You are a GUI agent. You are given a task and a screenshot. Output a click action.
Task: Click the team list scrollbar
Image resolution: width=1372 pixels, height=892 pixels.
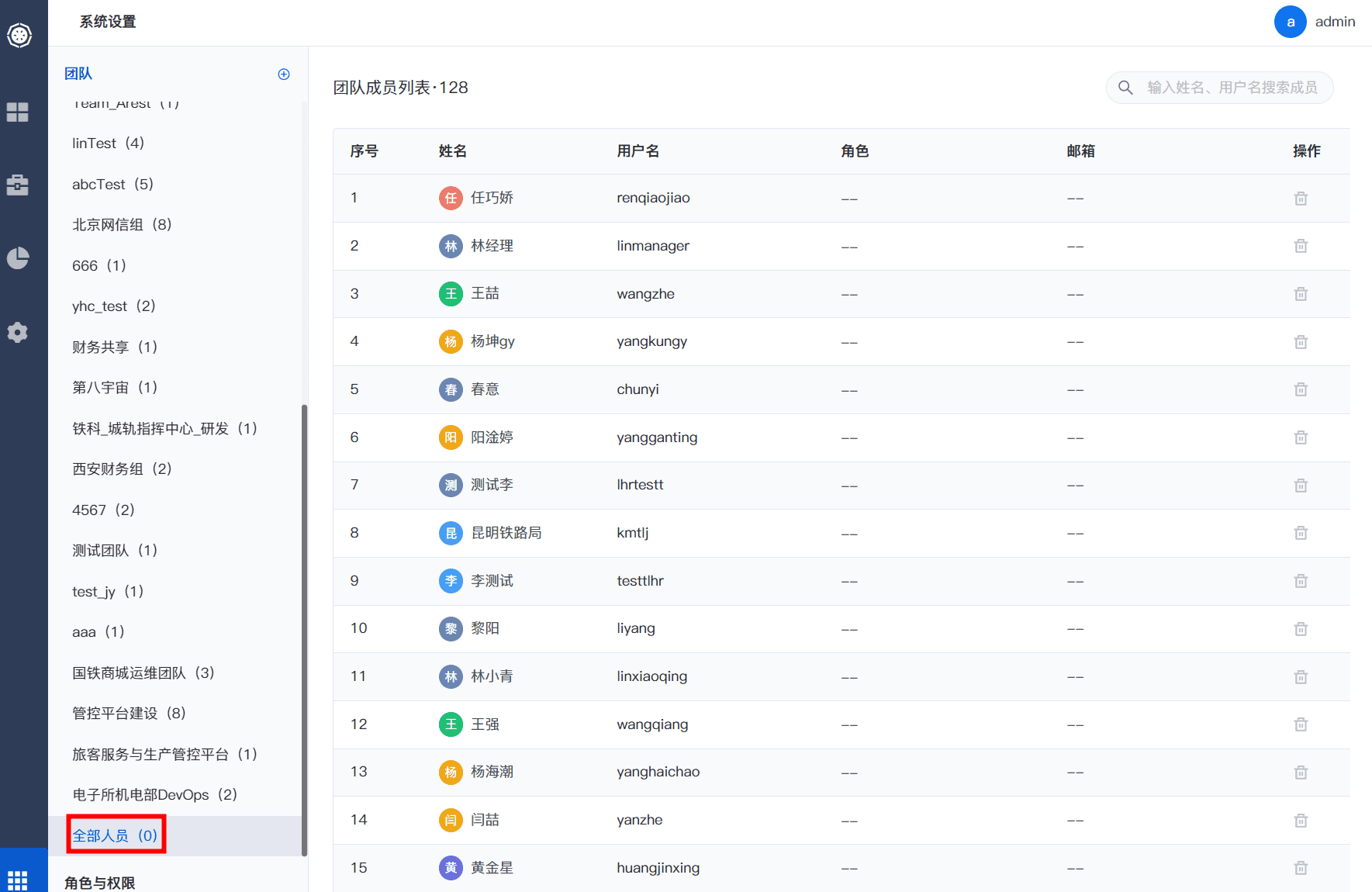click(305, 630)
